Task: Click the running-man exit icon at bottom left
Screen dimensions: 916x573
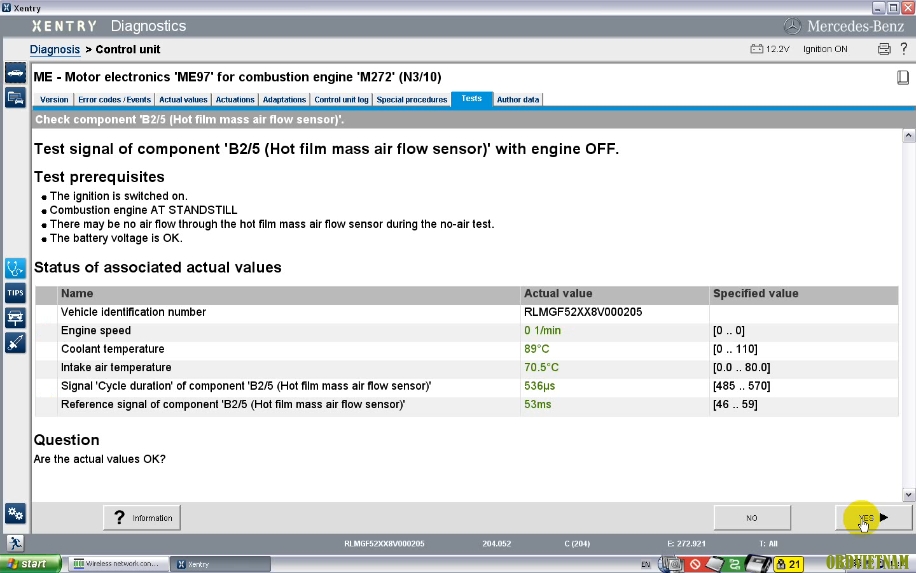Action: pos(15,543)
